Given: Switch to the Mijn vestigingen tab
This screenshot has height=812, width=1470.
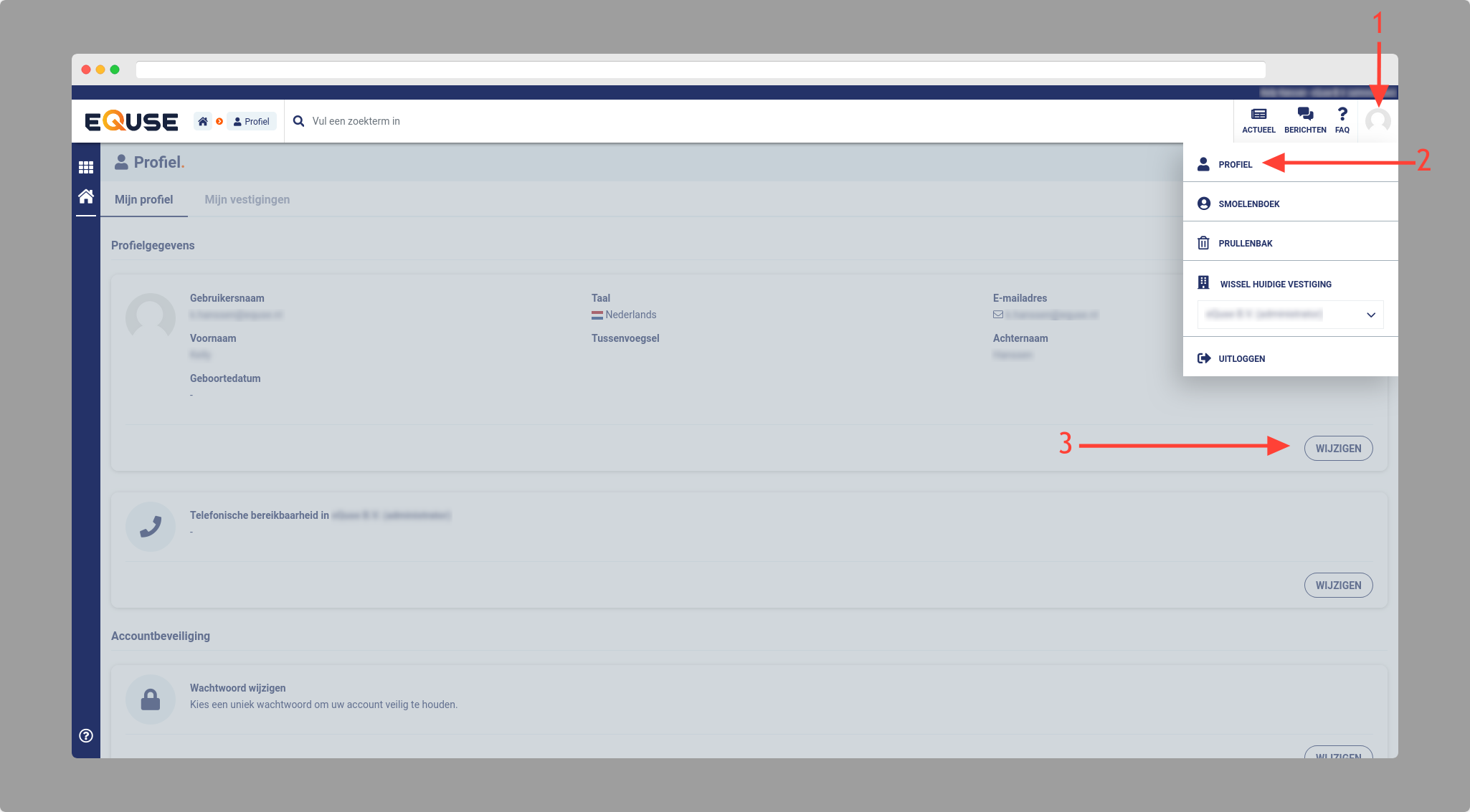Looking at the screenshot, I should (247, 199).
